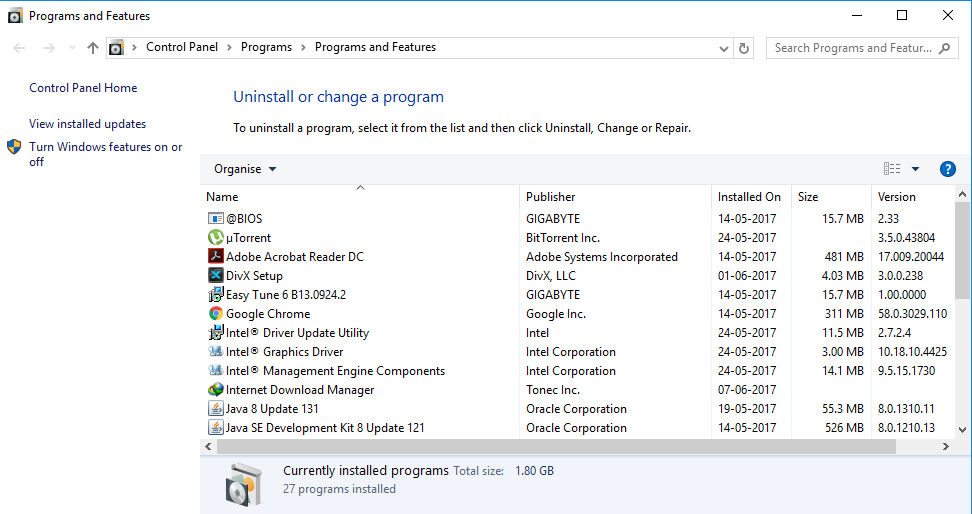Viewport: 972px width, 514px height.
Task: Click the shield icon beside Windows features
Action: point(14,147)
